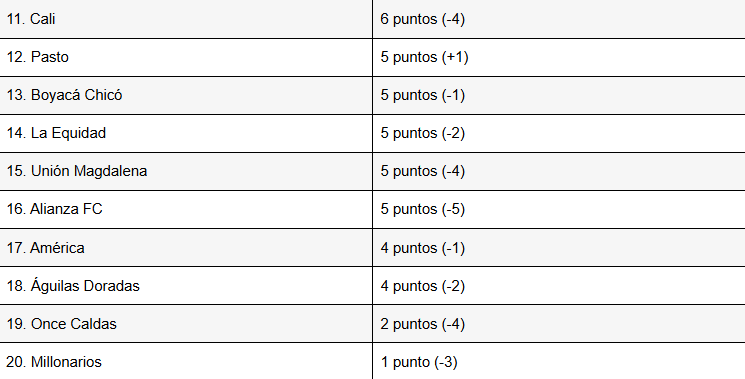Click Águilas Doradas team name
The height and width of the screenshot is (379, 745).
click(x=73, y=286)
